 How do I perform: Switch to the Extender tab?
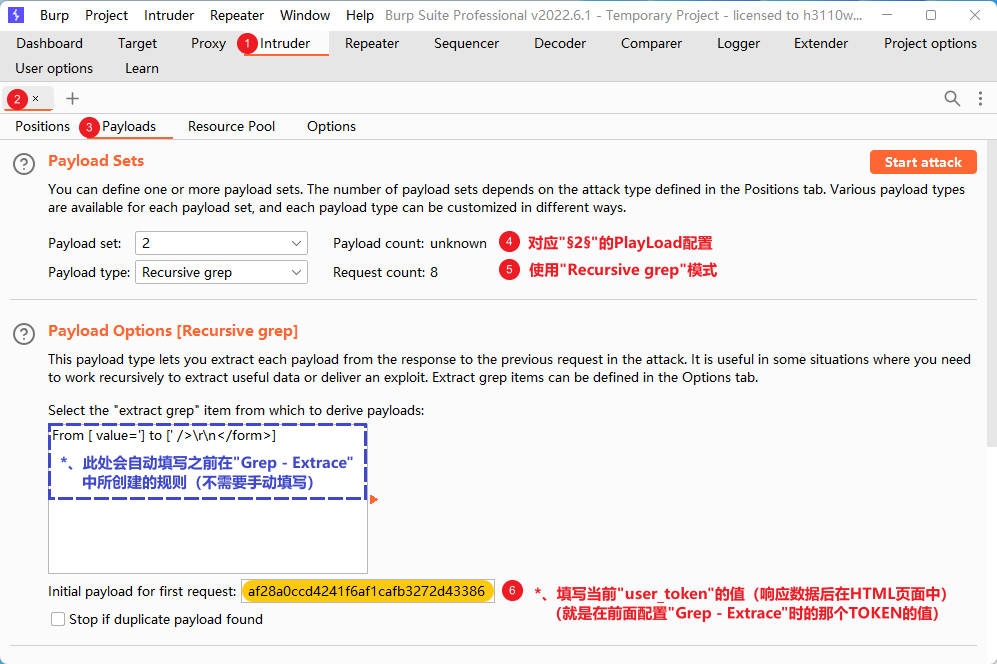pos(821,43)
